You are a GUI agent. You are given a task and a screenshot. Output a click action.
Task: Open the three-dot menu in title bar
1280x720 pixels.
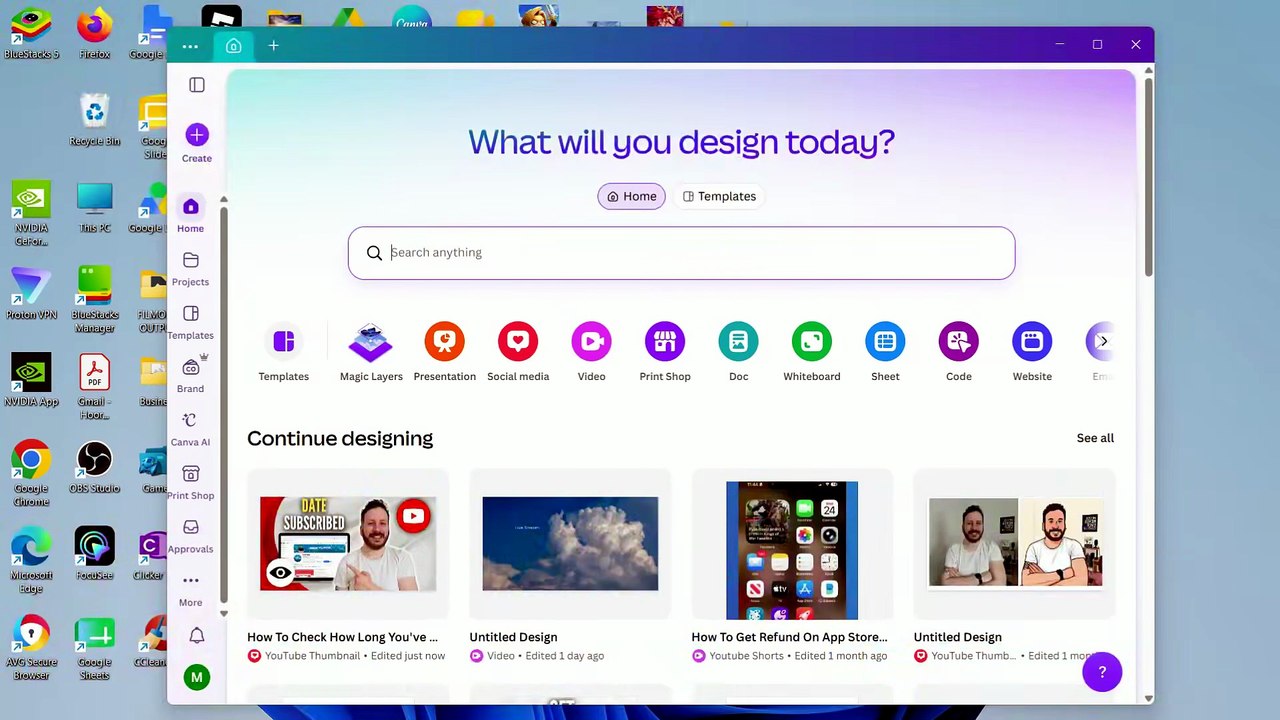click(x=190, y=46)
